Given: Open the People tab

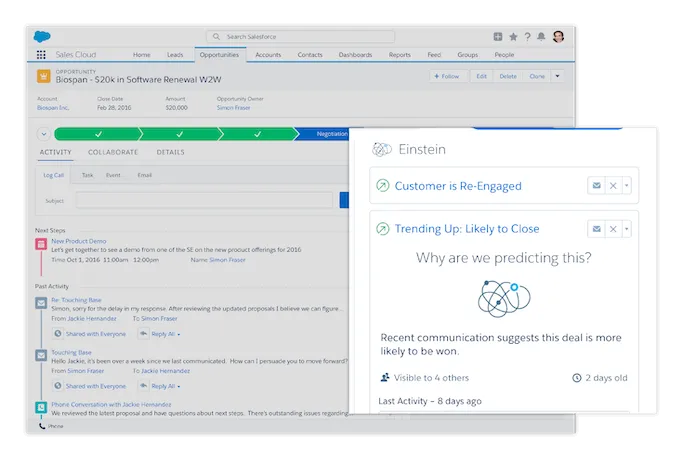Looking at the screenshot, I should pos(504,55).
